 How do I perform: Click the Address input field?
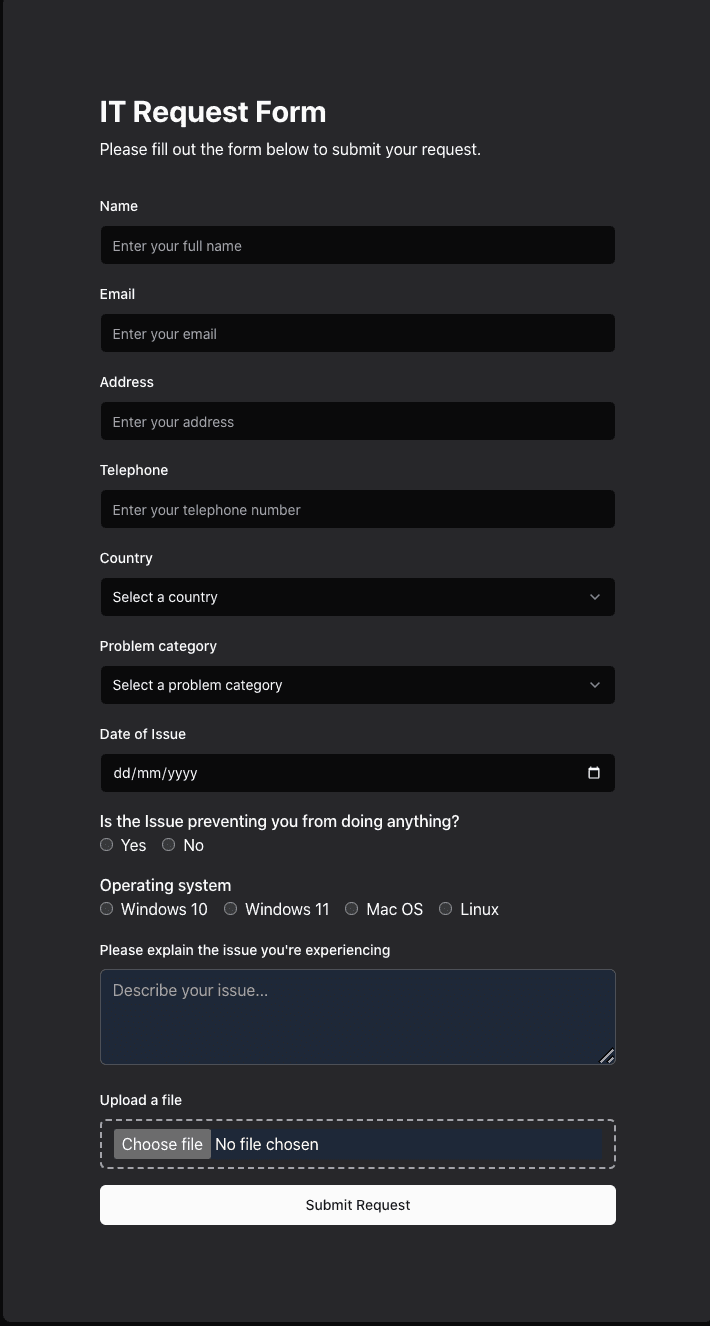[x=357, y=421]
